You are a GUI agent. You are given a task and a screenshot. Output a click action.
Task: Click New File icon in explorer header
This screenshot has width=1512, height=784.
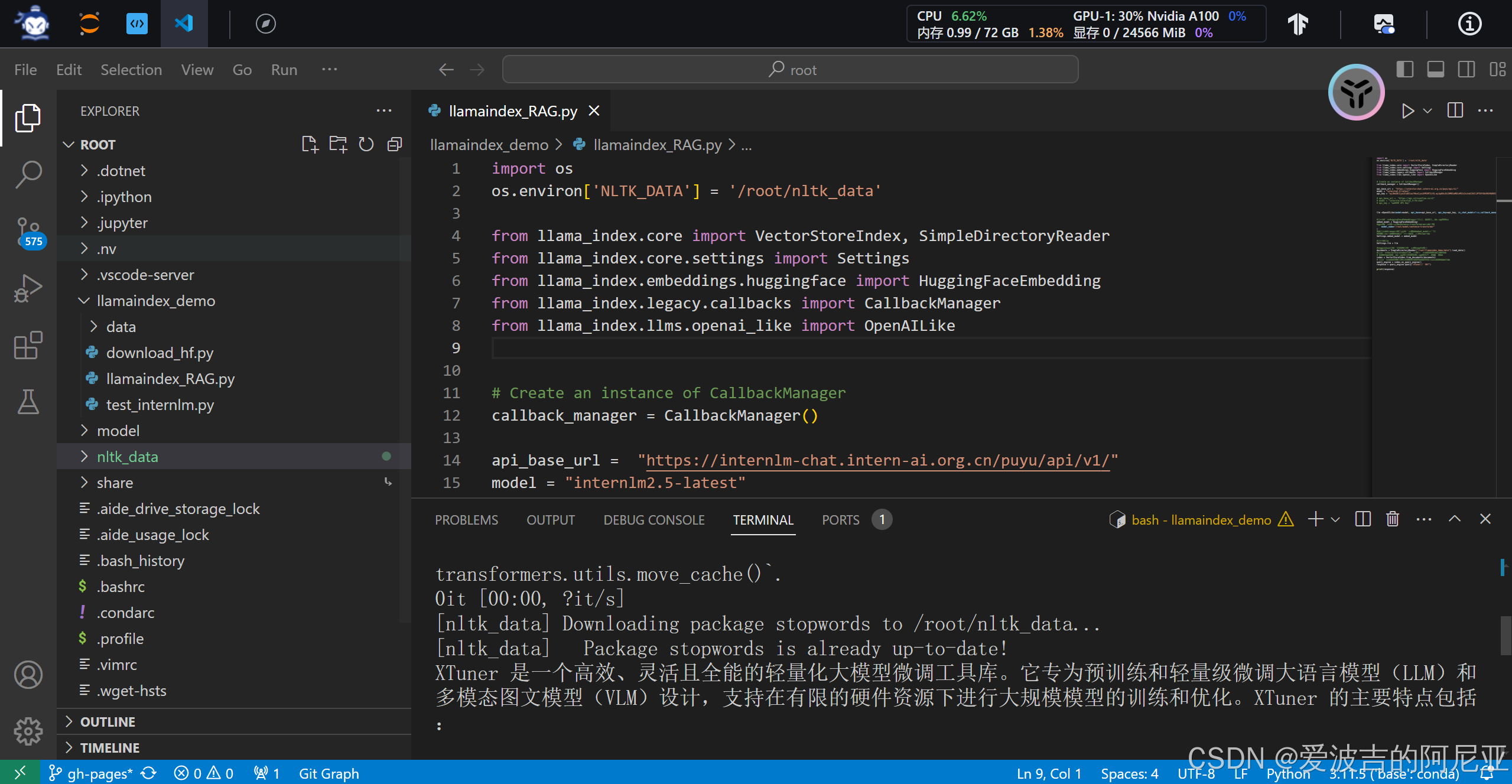309,144
